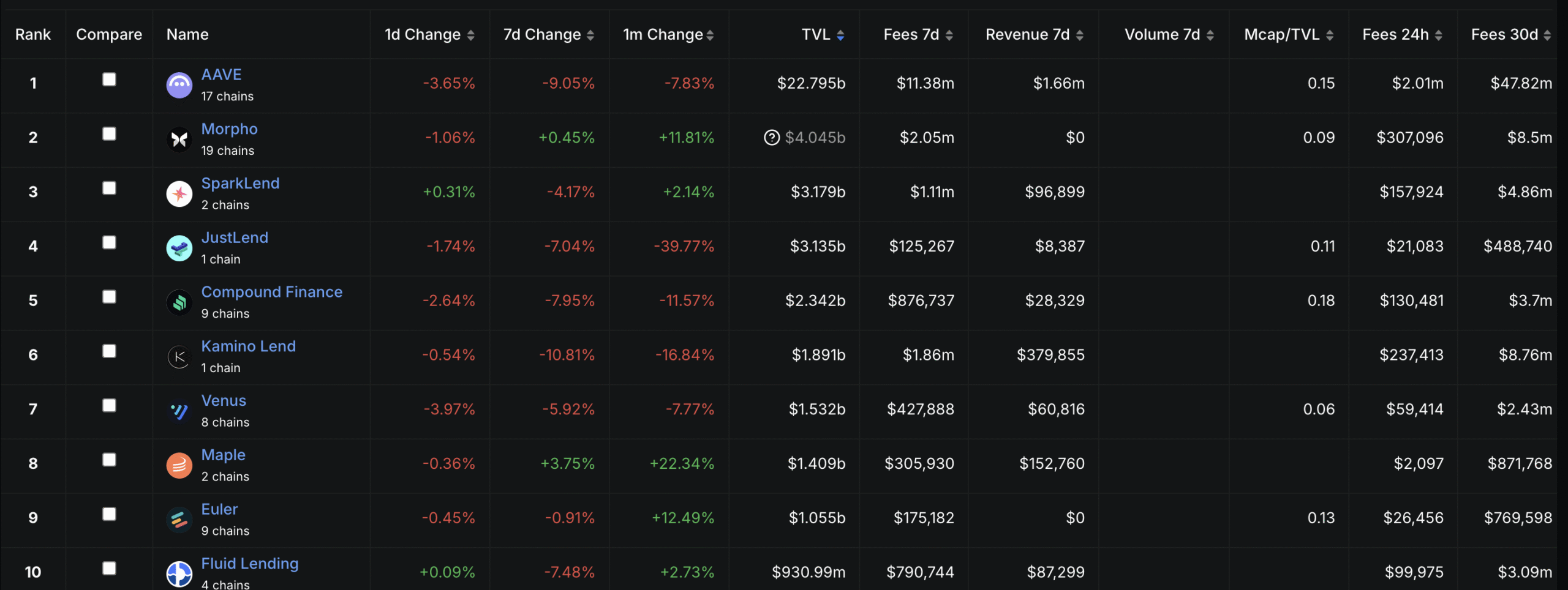1568x590 pixels.
Task: Open the Morpho protocol link
Action: tap(230, 129)
